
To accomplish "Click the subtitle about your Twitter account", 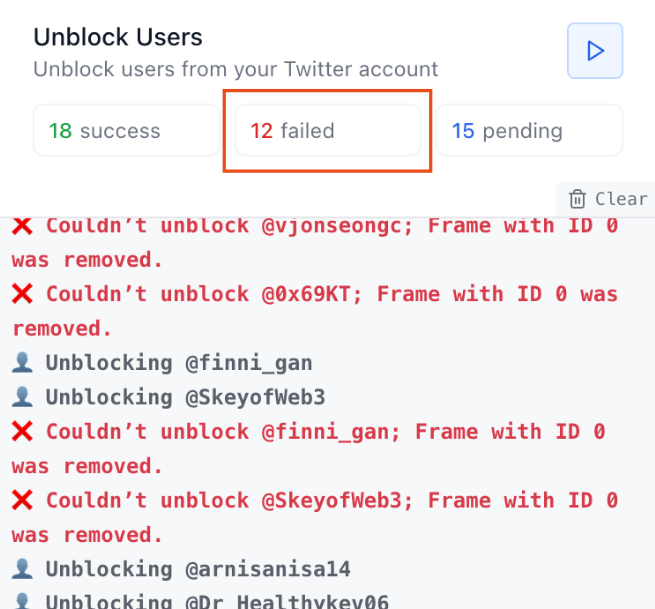I will click(x=236, y=70).
